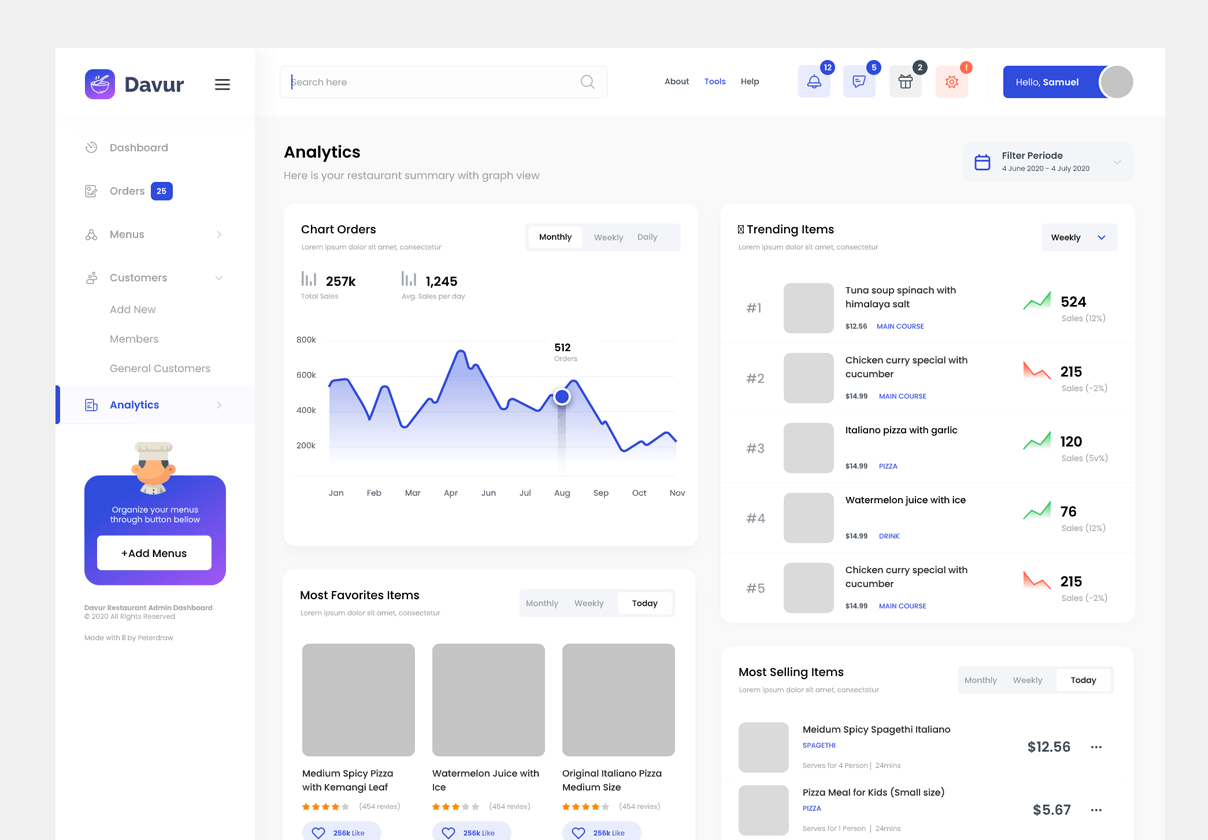The width and height of the screenshot is (1208, 840).
Task: Switch Most Selling Items to Today tab
Action: coord(1083,679)
